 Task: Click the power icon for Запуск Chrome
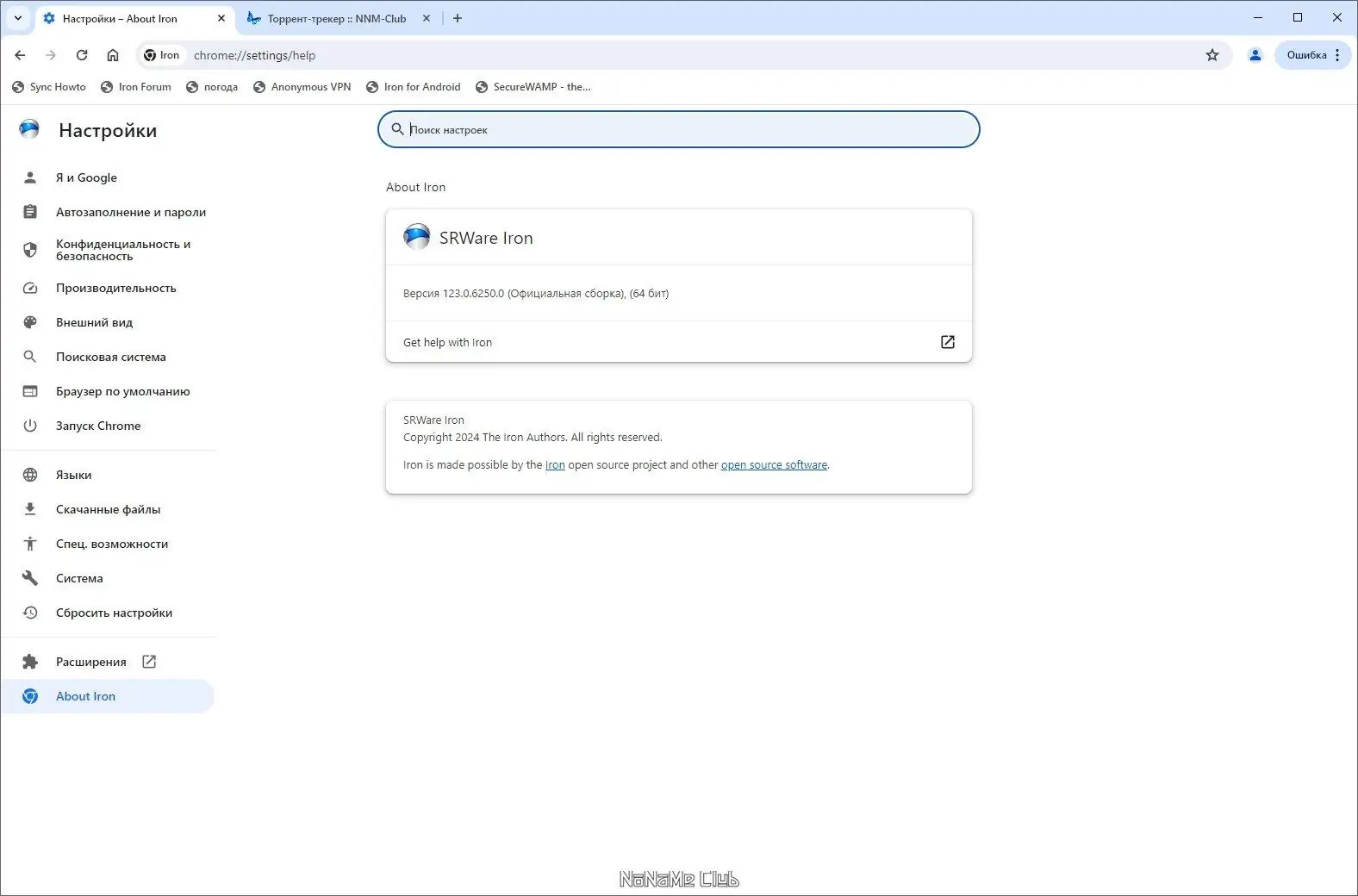click(30, 426)
